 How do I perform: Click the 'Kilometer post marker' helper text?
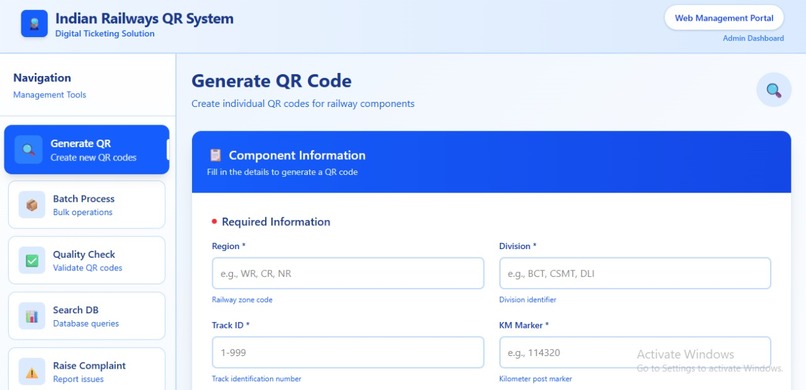(536, 379)
